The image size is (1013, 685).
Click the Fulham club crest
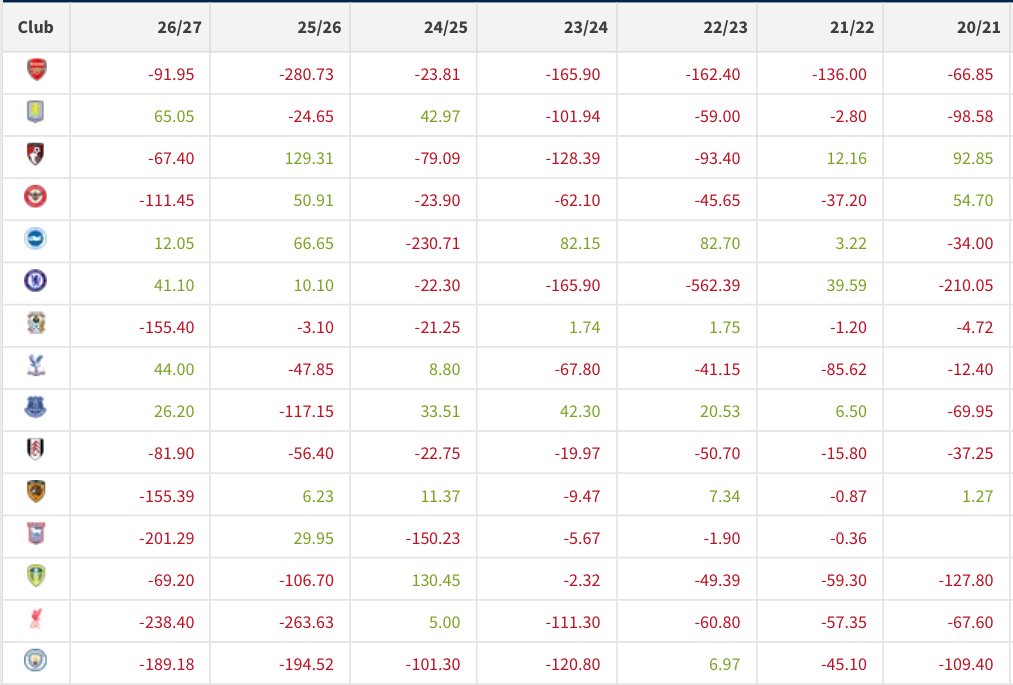36,449
